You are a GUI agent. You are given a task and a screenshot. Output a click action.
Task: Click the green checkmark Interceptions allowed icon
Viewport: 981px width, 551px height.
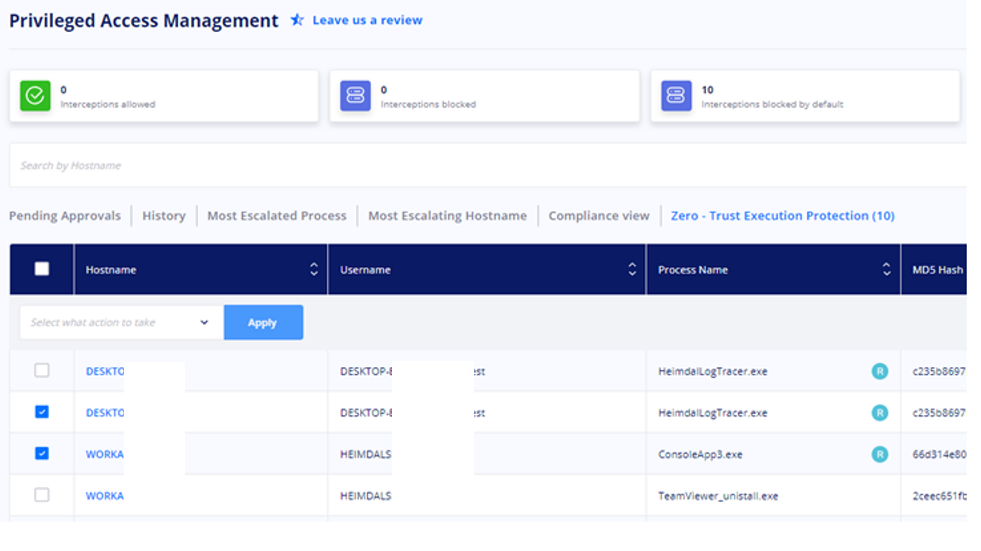tap(35, 96)
